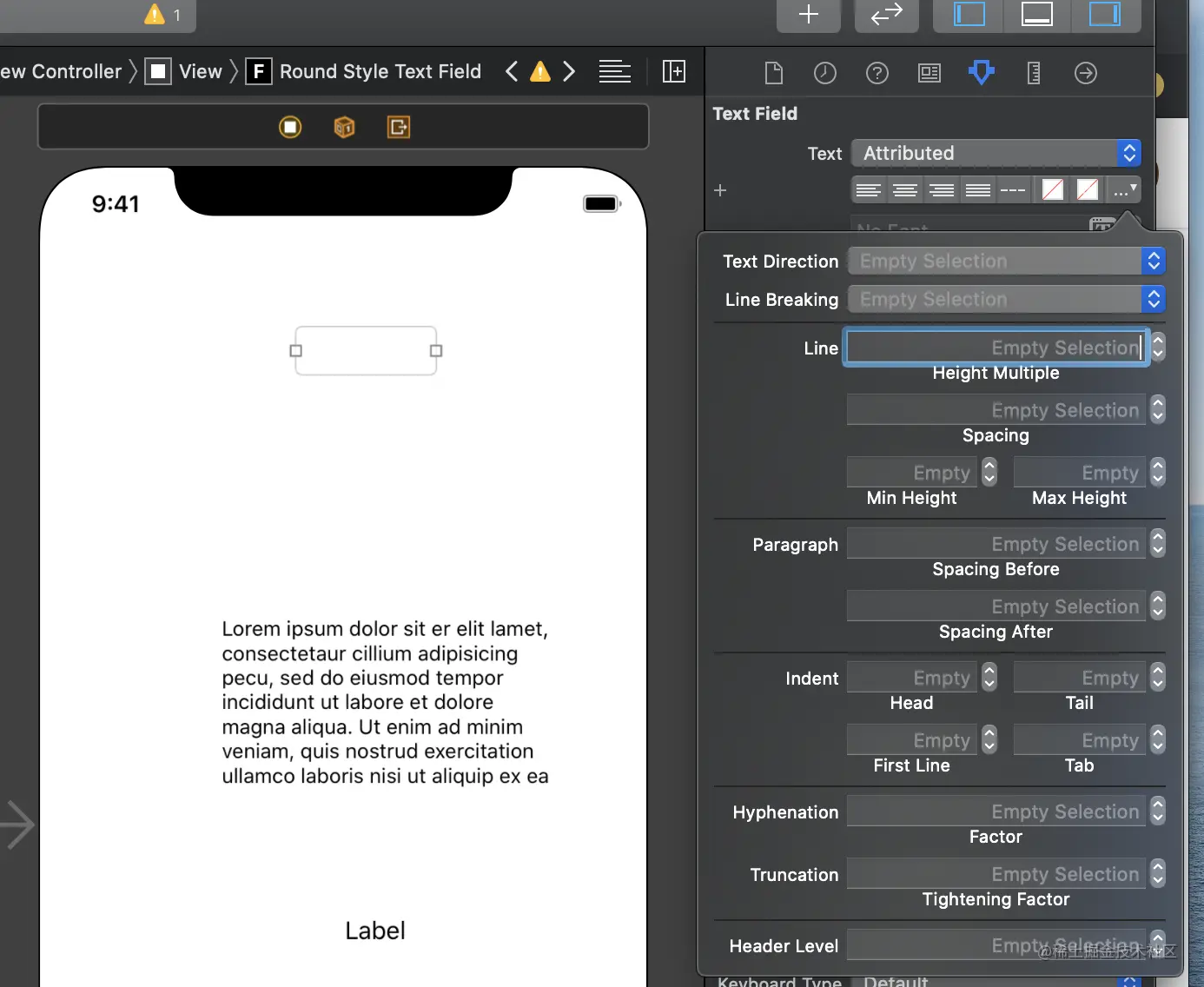Image resolution: width=1204 pixels, height=987 pixels.
Task: Open the Connections inspector tab
Action: pyautogui.click(x=1086, y=73)
